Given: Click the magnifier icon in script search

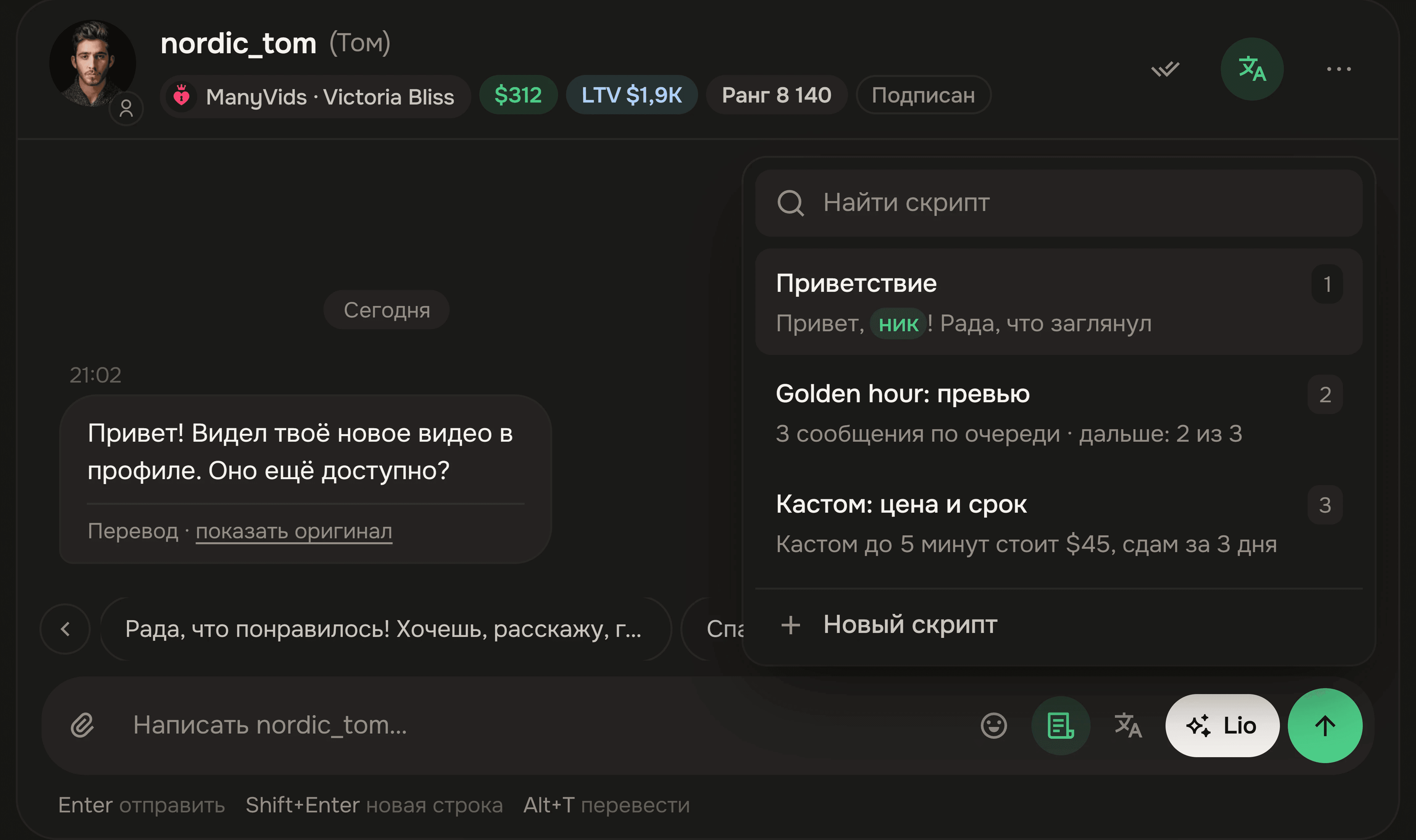Looking at the screenshot, I should [790, 203].
